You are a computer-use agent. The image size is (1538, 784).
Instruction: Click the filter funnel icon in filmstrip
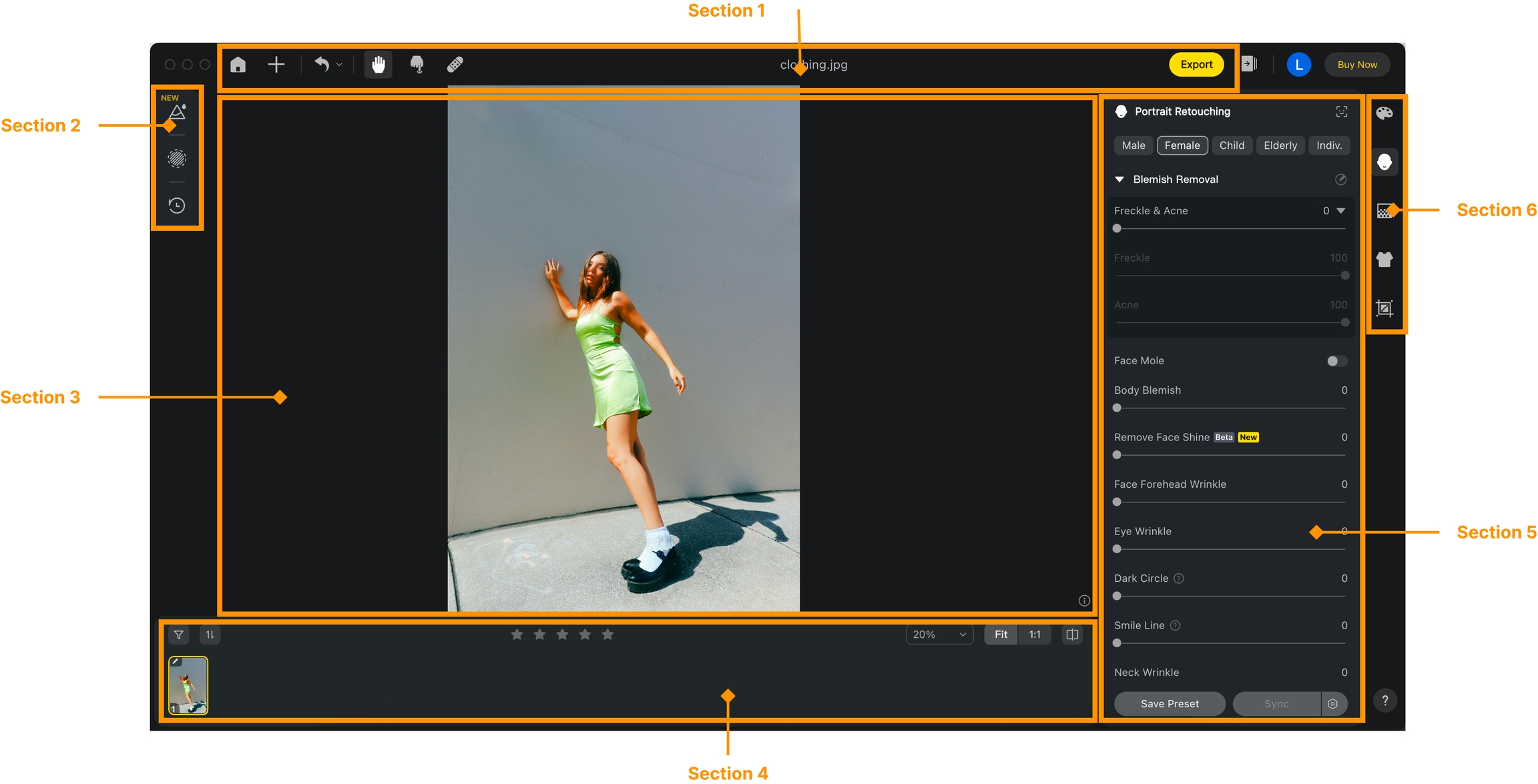tap(179, 635)
